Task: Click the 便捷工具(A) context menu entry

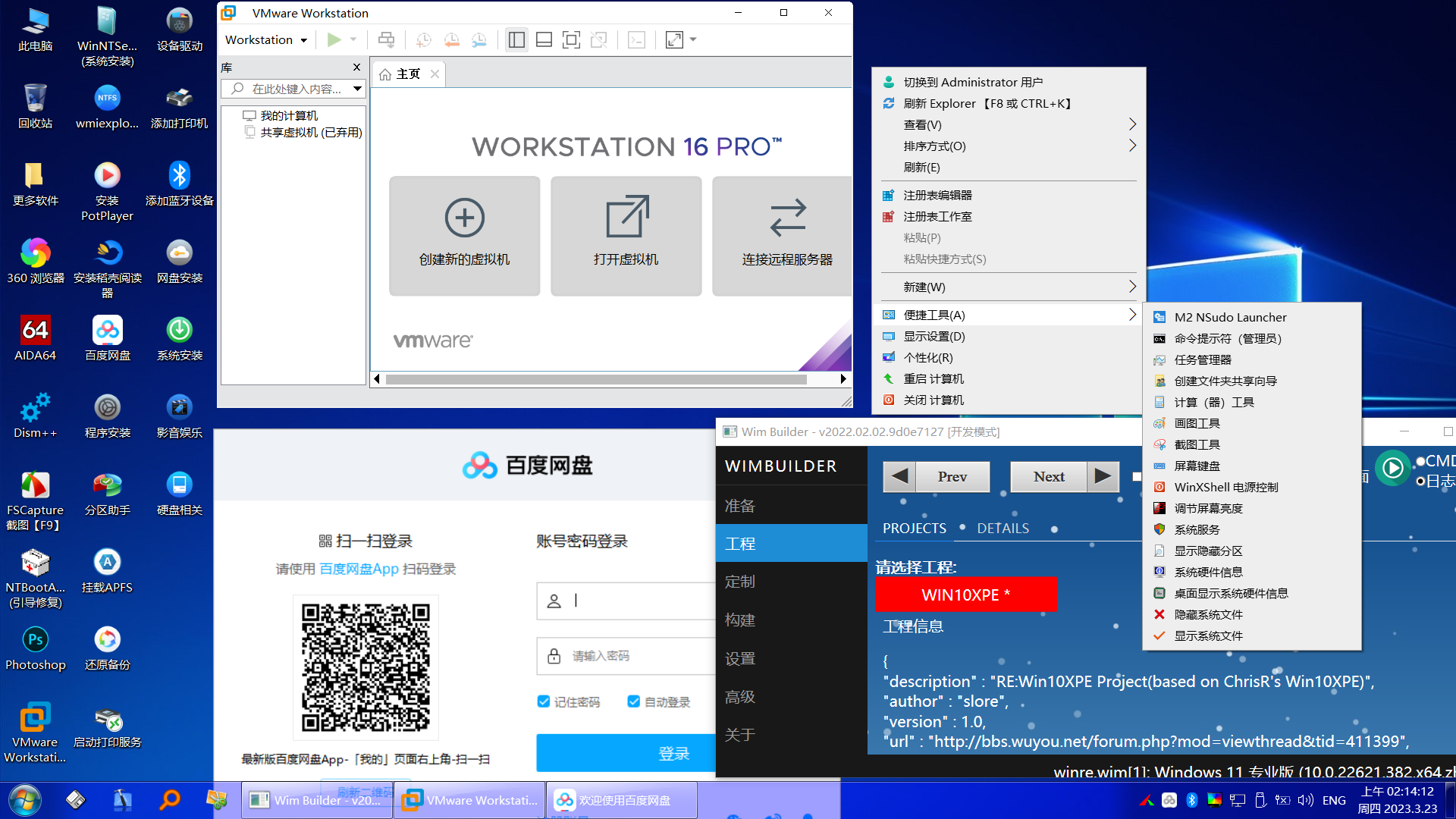Action: coord(1009,315)
